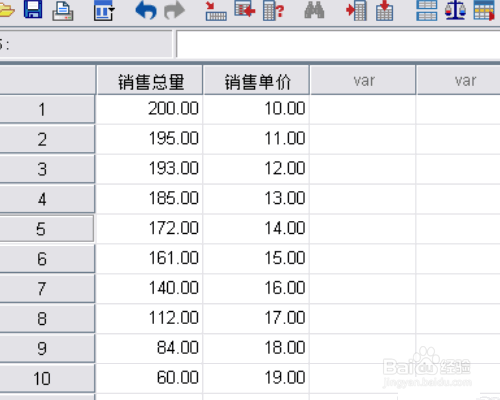Open the Go to Case tool
The image size is (500, 400).
coord(216,11)
